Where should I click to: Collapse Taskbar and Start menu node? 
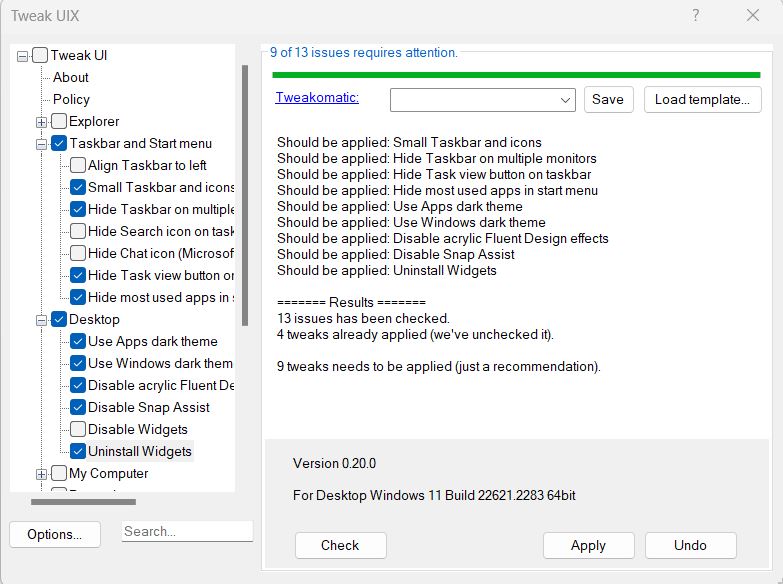(41, 144)
